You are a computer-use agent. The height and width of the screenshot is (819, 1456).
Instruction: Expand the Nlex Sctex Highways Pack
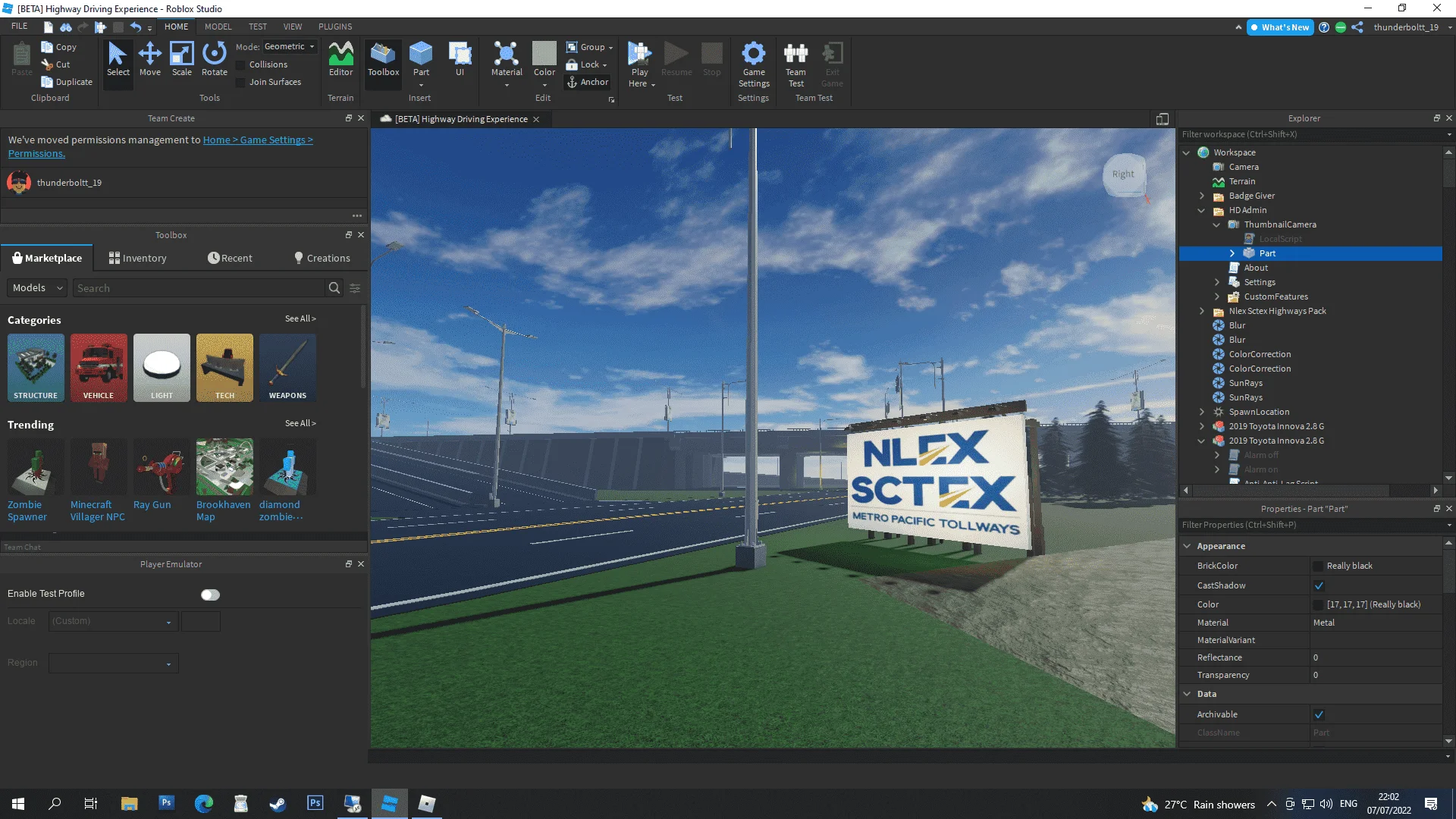1202,311
